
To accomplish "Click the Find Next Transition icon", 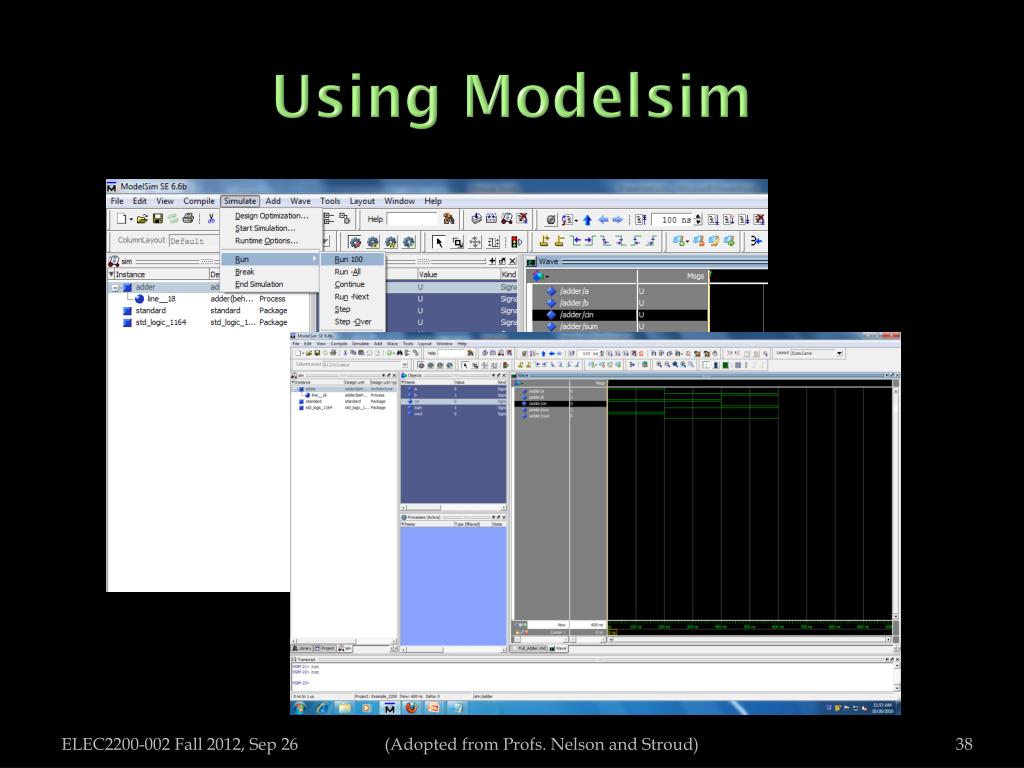I will [x=589, y=241].
